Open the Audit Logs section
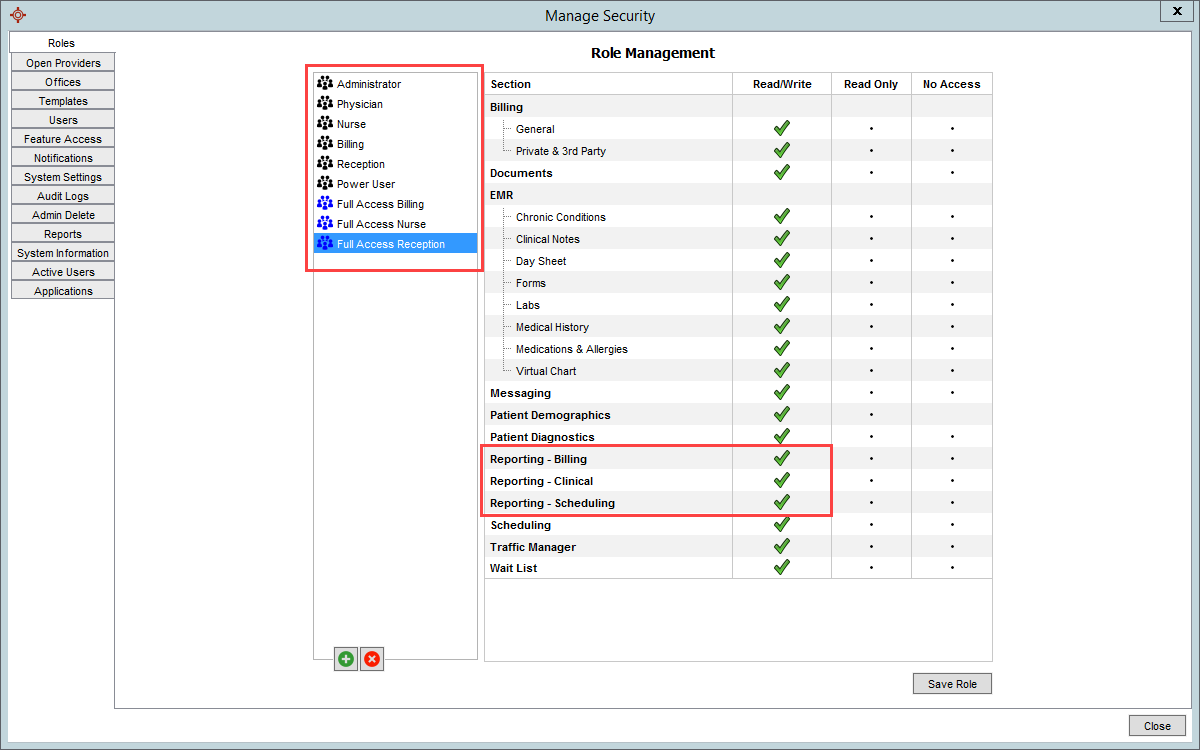The height and width of the screenshot is (750, 1200). click(x=62, y=195)
